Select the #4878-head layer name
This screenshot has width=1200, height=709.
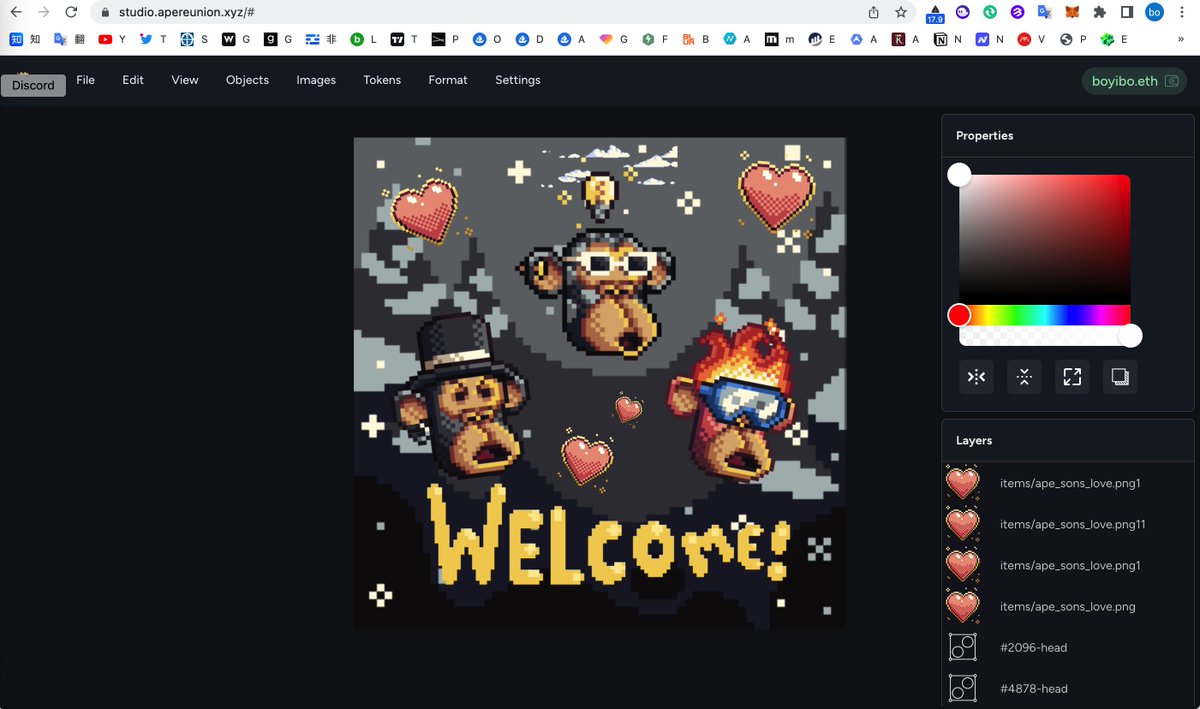click(1033, 688)
